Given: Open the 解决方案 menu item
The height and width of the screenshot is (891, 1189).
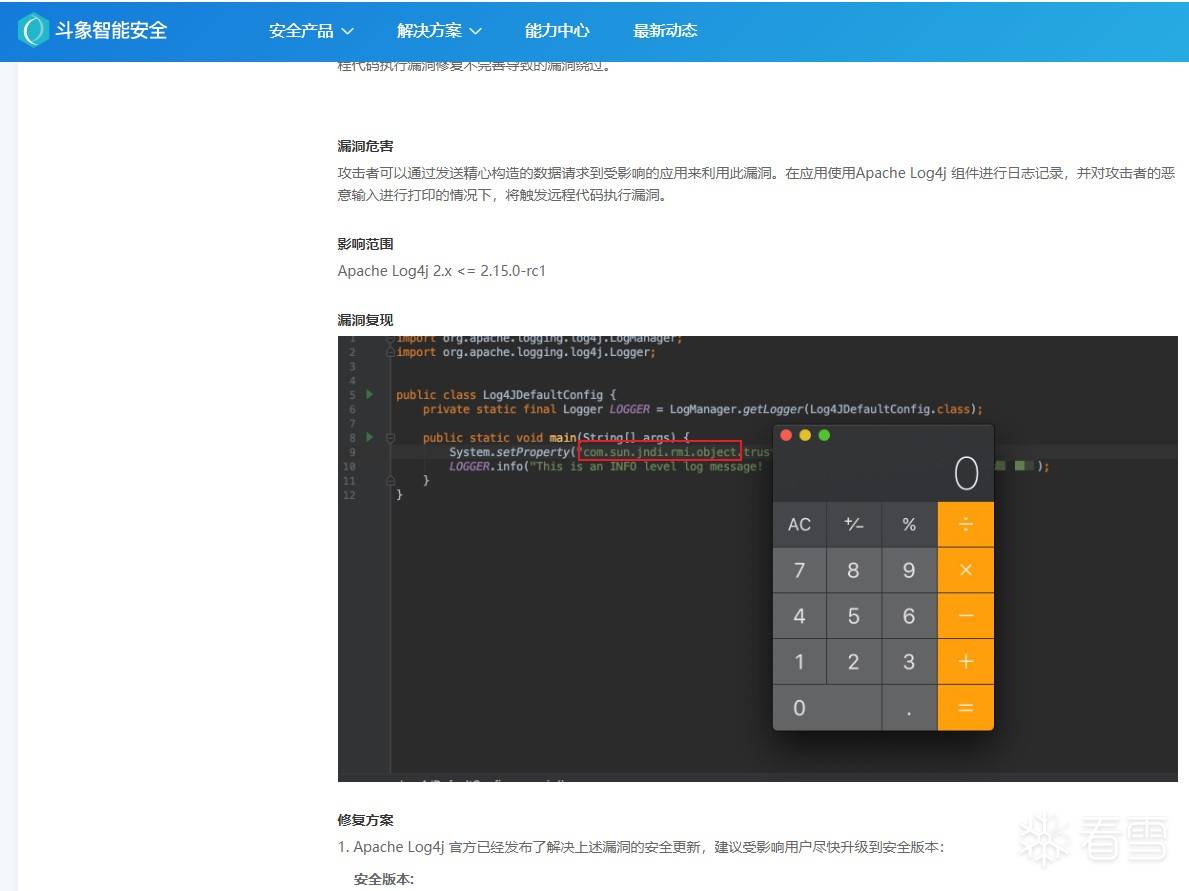Looking at the screenshot, I should 429,30.
